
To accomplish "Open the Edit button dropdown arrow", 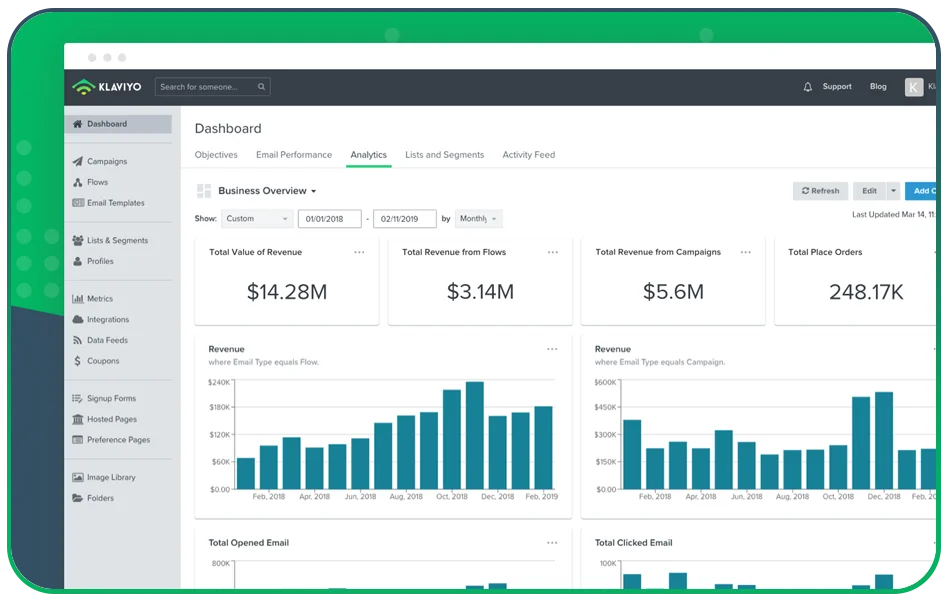I will click(893, 191).
